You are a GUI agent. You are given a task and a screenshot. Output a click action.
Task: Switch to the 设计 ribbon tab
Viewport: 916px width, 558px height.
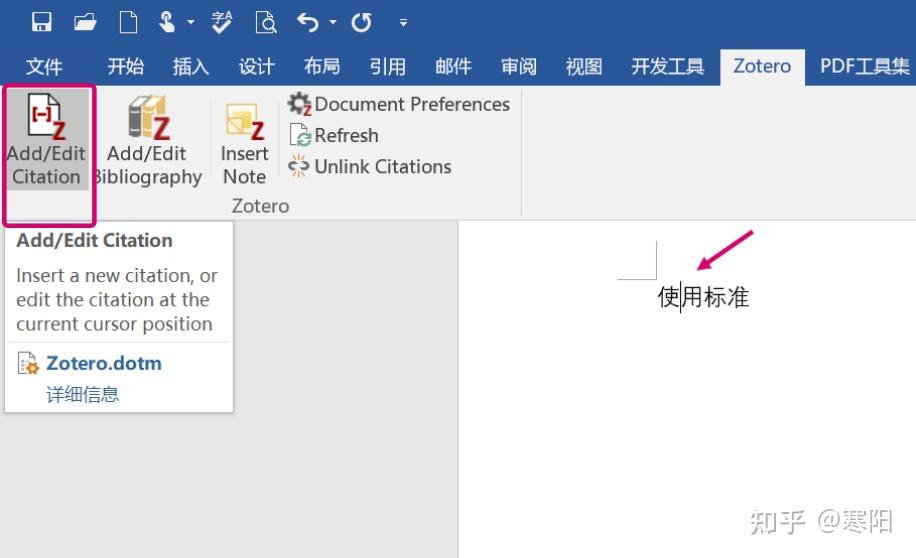tap(256, 67)
